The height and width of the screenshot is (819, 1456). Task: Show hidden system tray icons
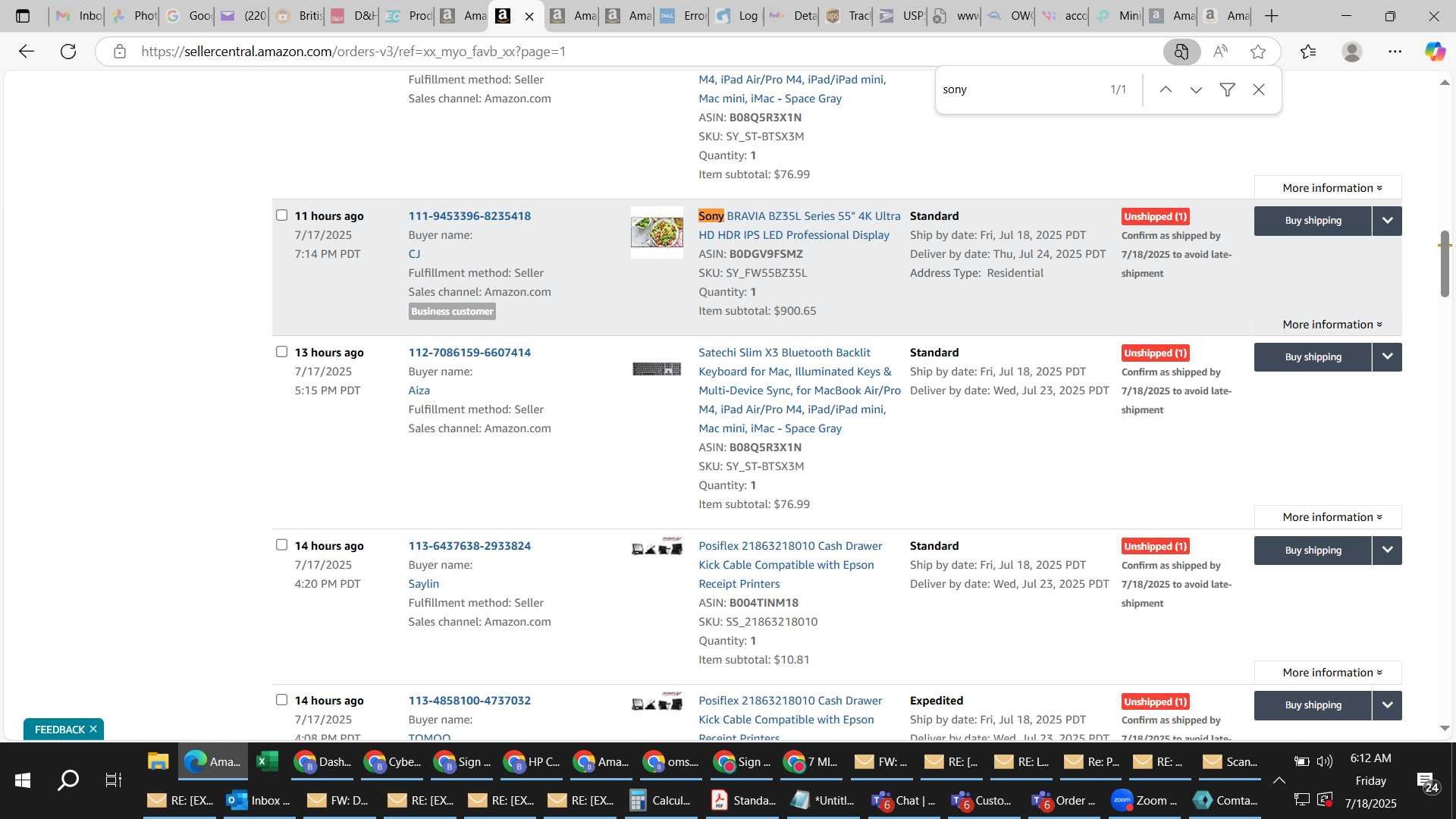click(1279, 780)
